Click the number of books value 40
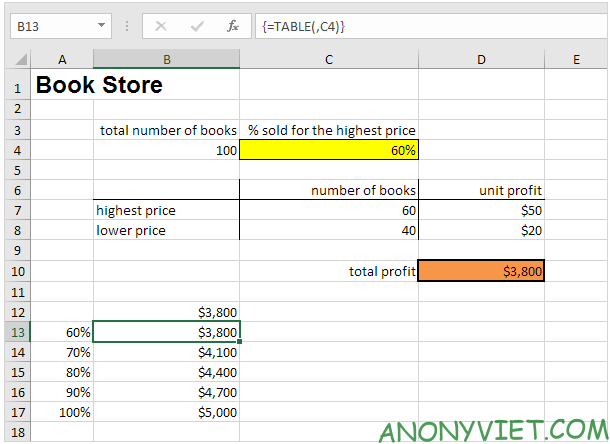 (328, 231)
